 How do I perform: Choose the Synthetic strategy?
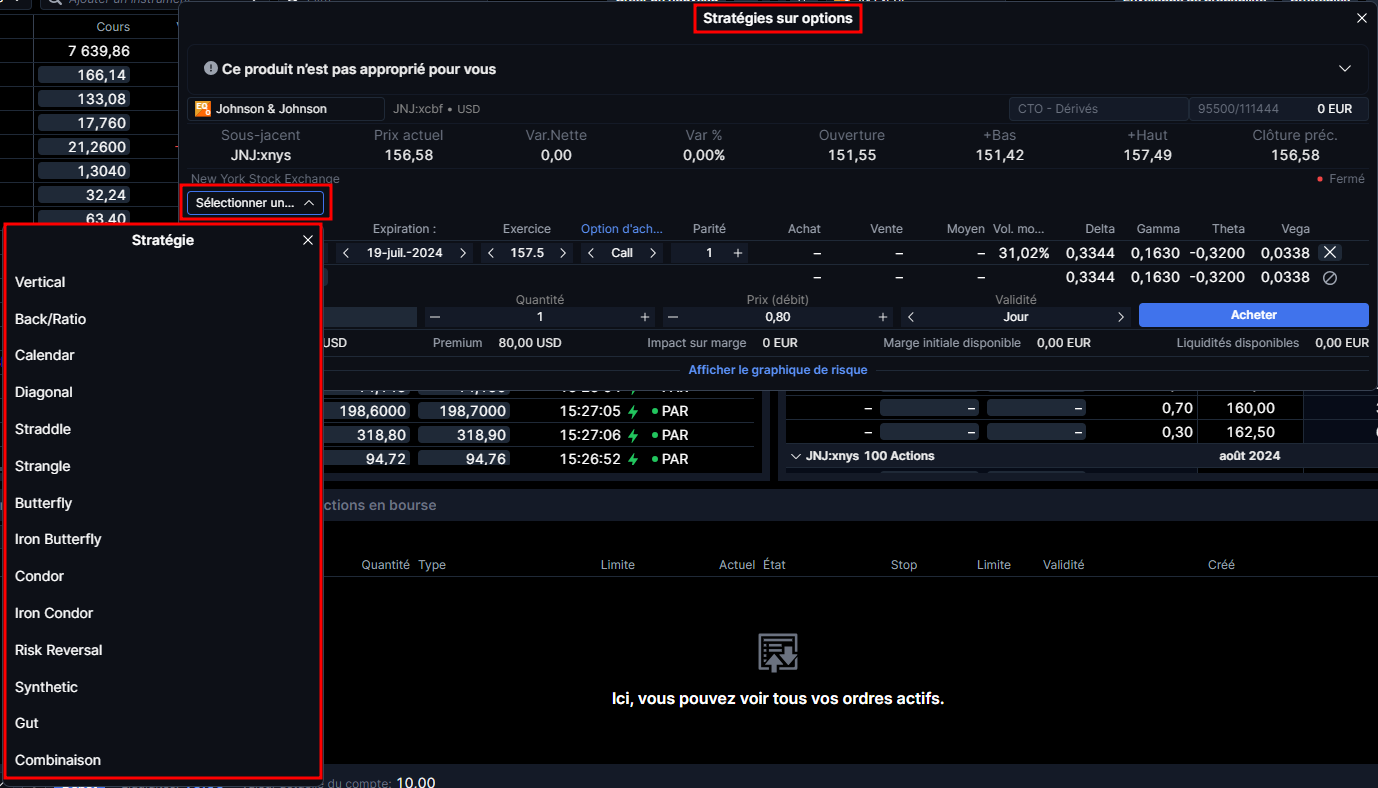click(x=46, y=687)
